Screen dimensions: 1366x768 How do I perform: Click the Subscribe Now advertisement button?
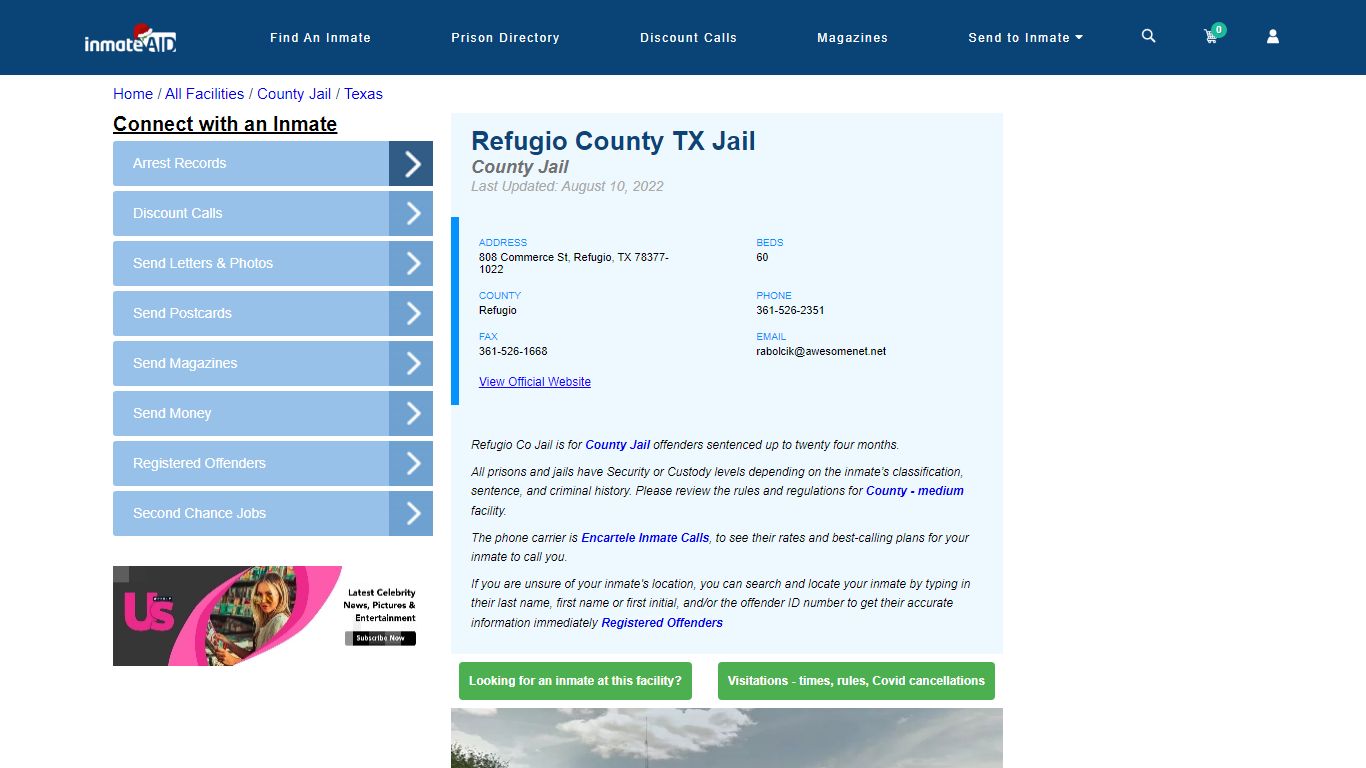[380, 637]
